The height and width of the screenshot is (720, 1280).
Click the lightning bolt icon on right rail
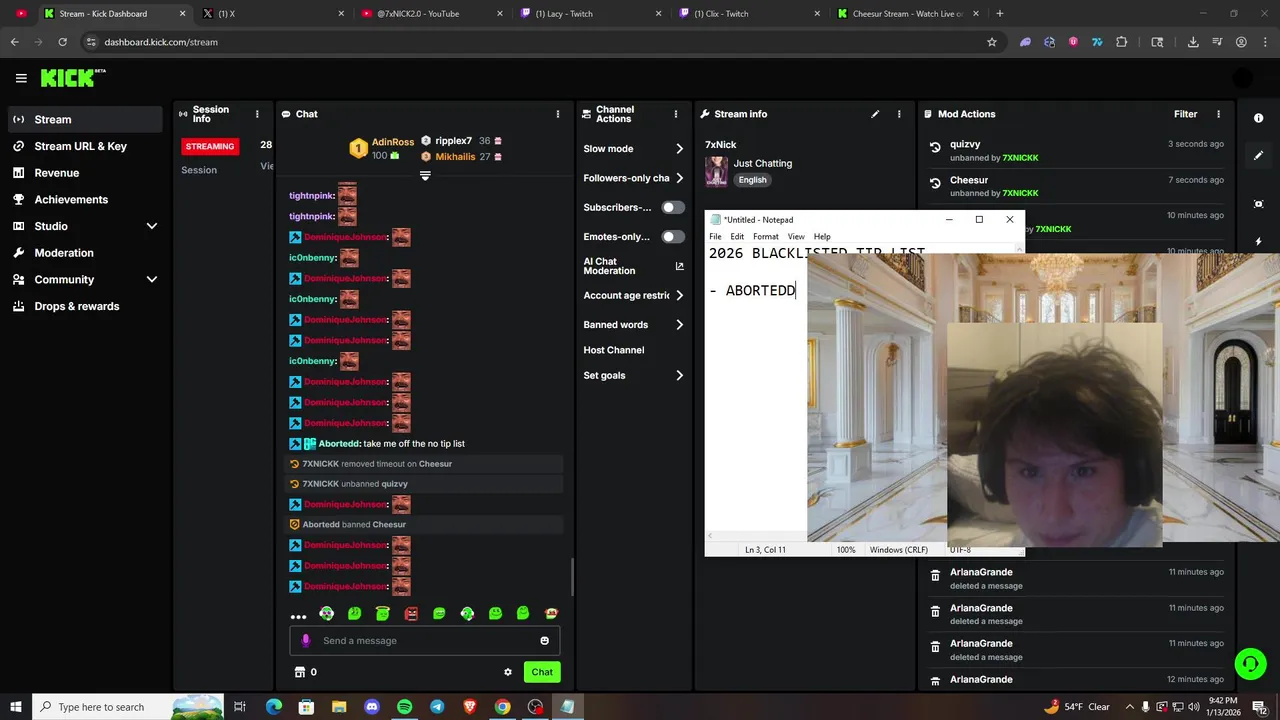(1258, 242)
